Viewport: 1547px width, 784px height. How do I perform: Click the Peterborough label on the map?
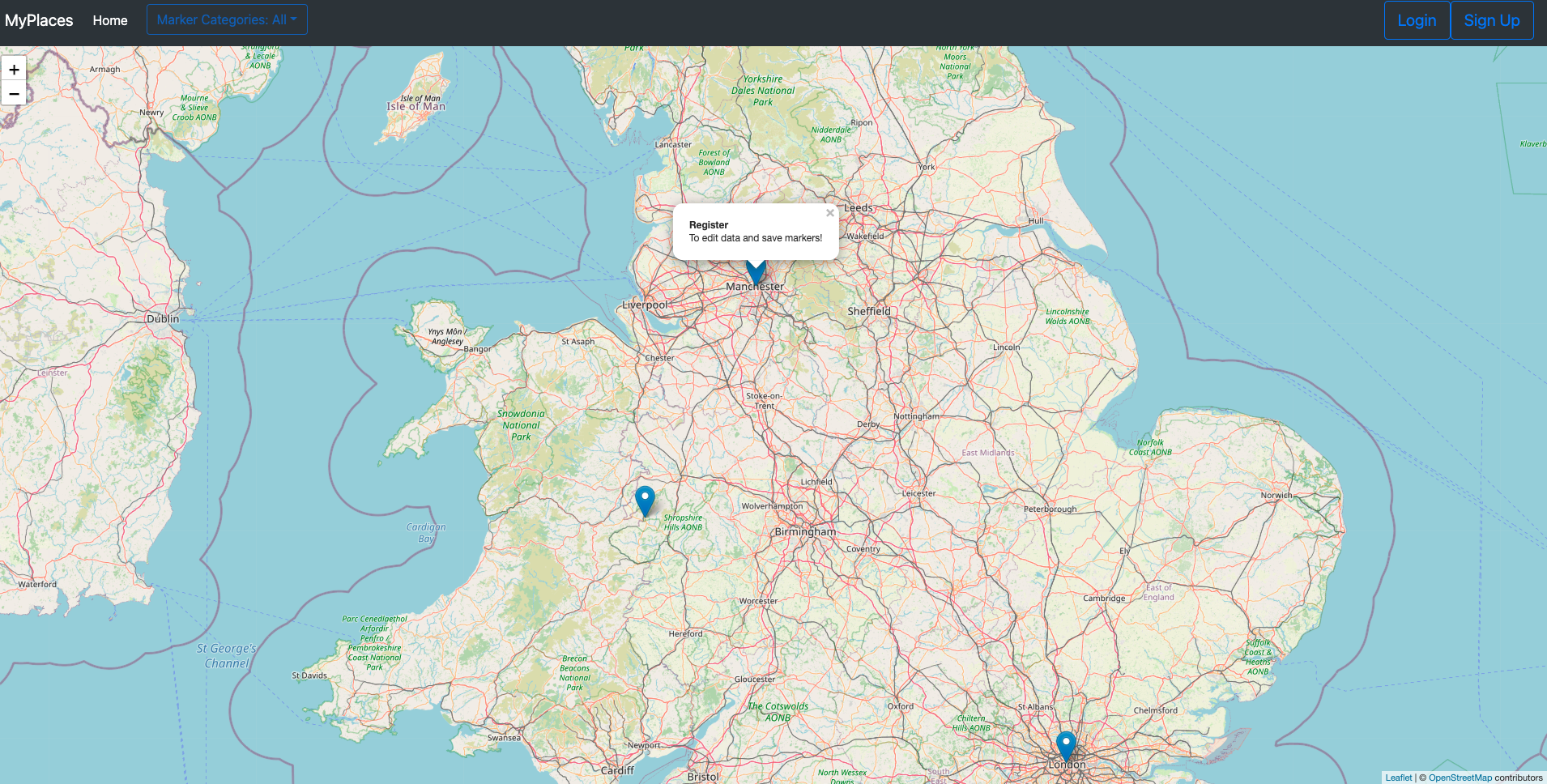click(x=1051, y=509)
